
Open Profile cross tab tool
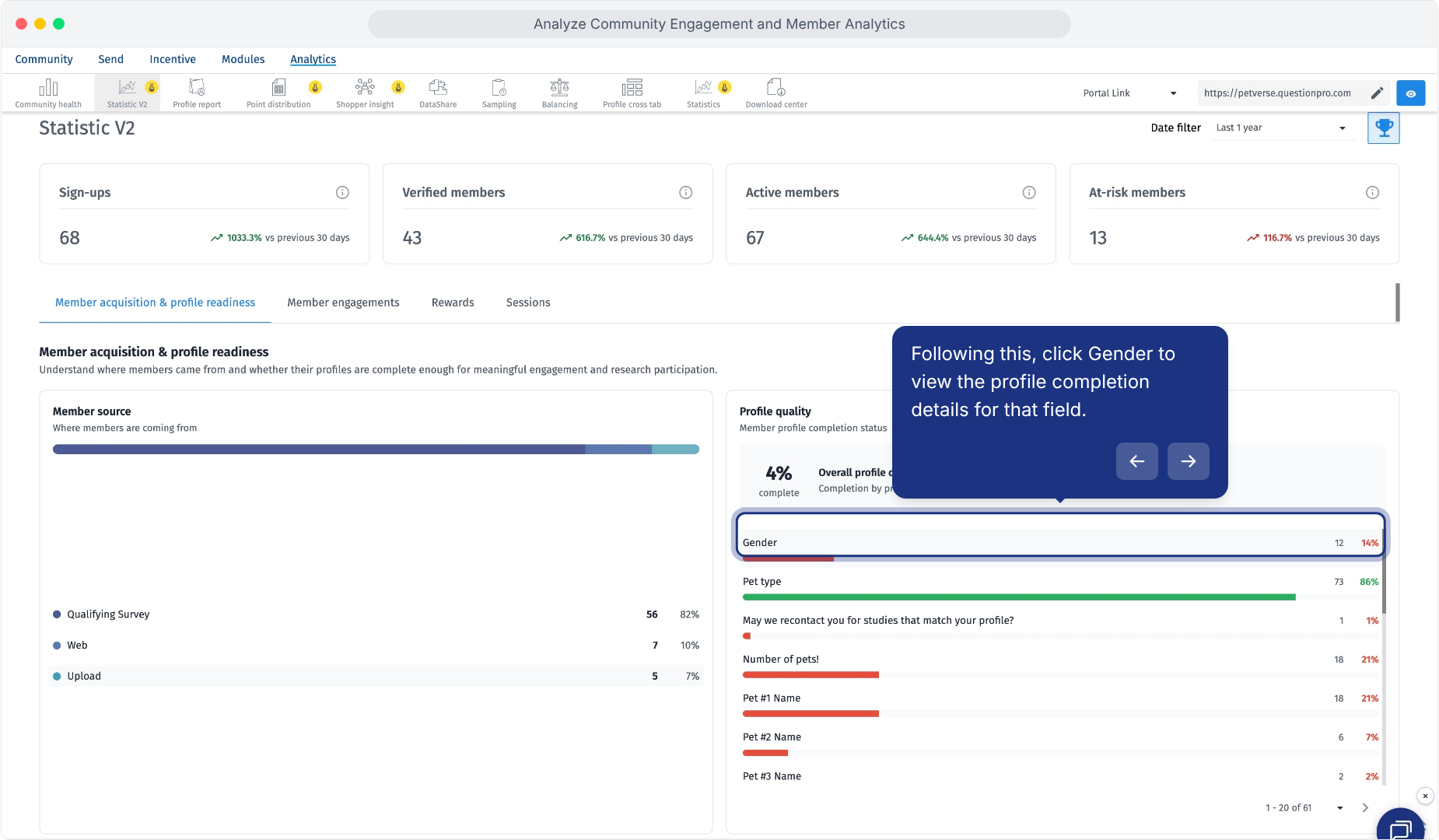632,93
